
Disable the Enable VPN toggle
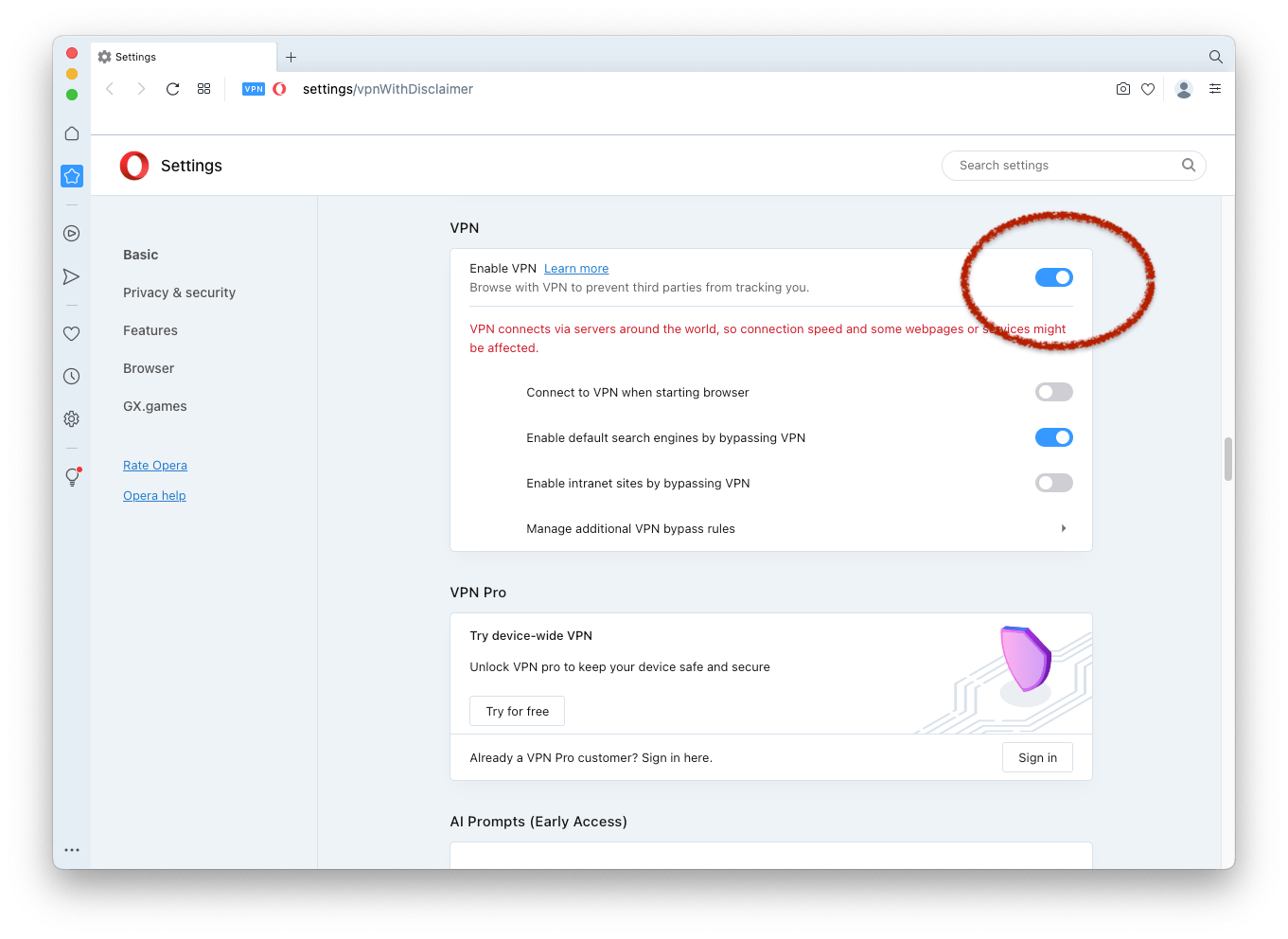coord(1053,277)
